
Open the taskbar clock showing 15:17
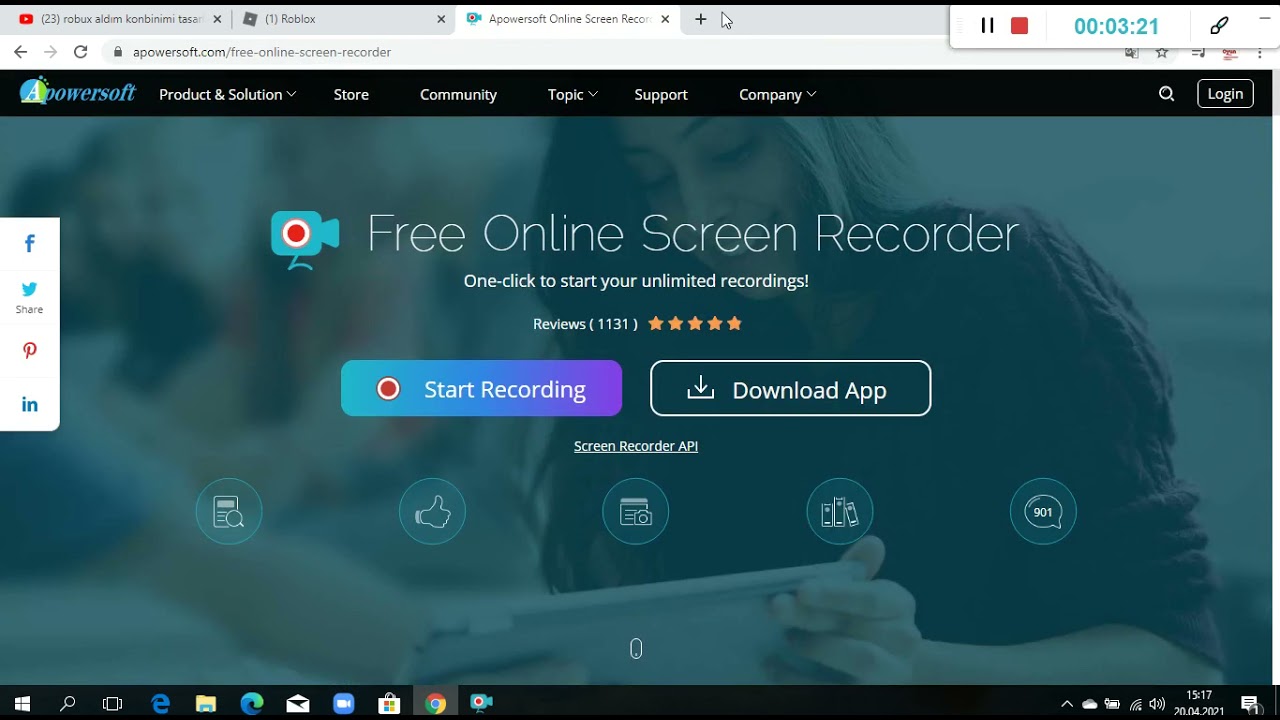(1200, 703)
